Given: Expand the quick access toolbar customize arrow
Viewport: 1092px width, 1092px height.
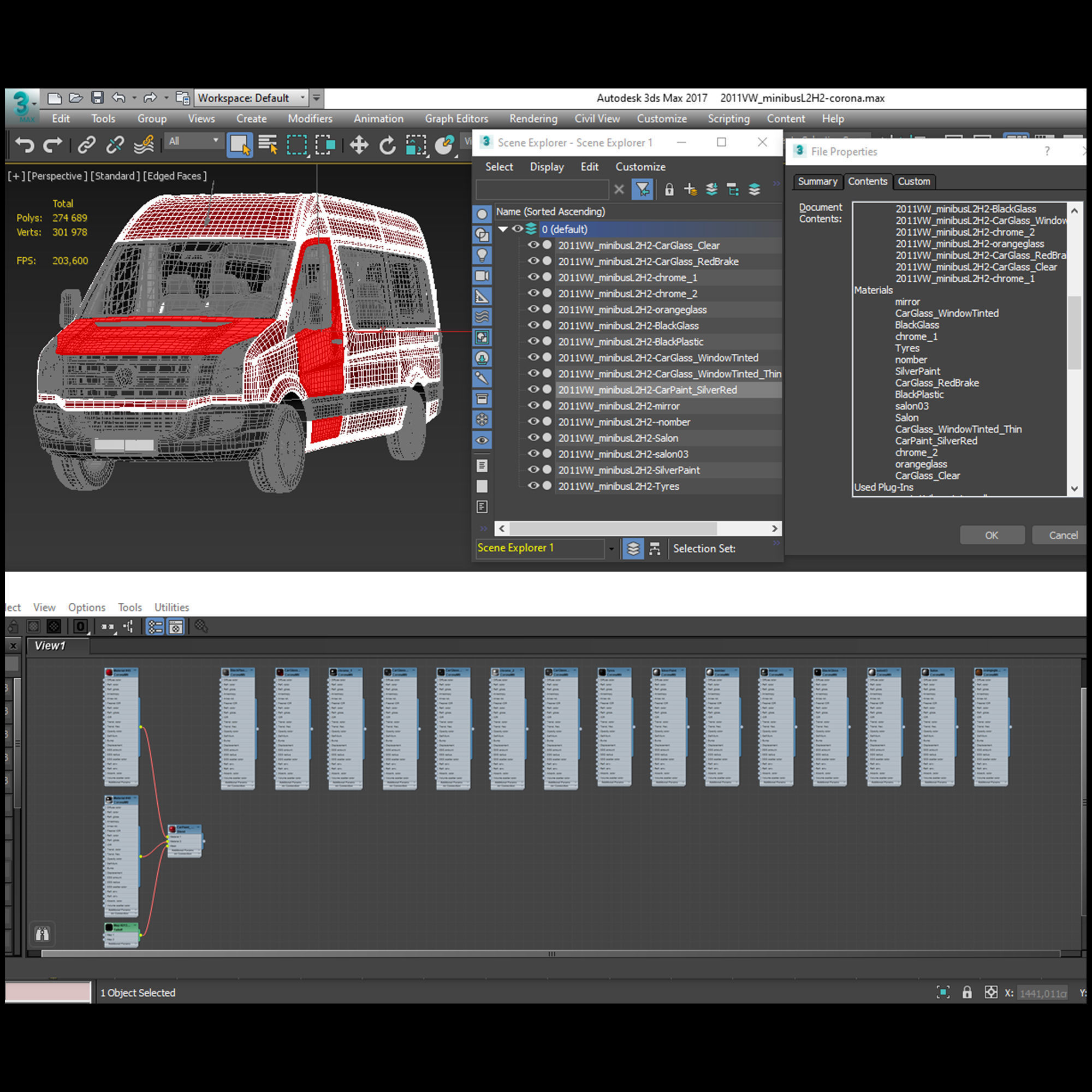Looking at the screenshot, I should point(317,98).
